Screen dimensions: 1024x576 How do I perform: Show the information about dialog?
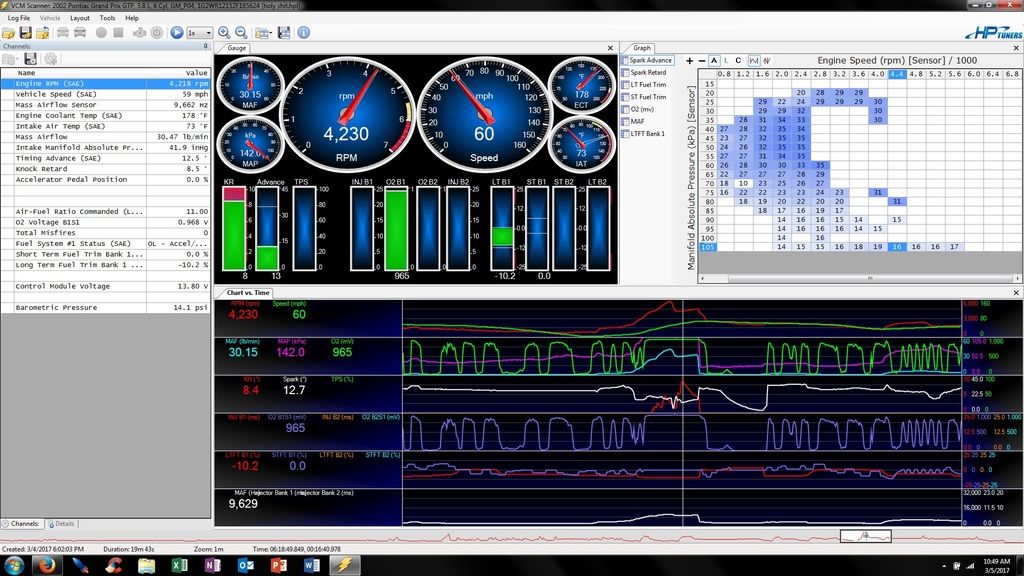click(304, 33)
